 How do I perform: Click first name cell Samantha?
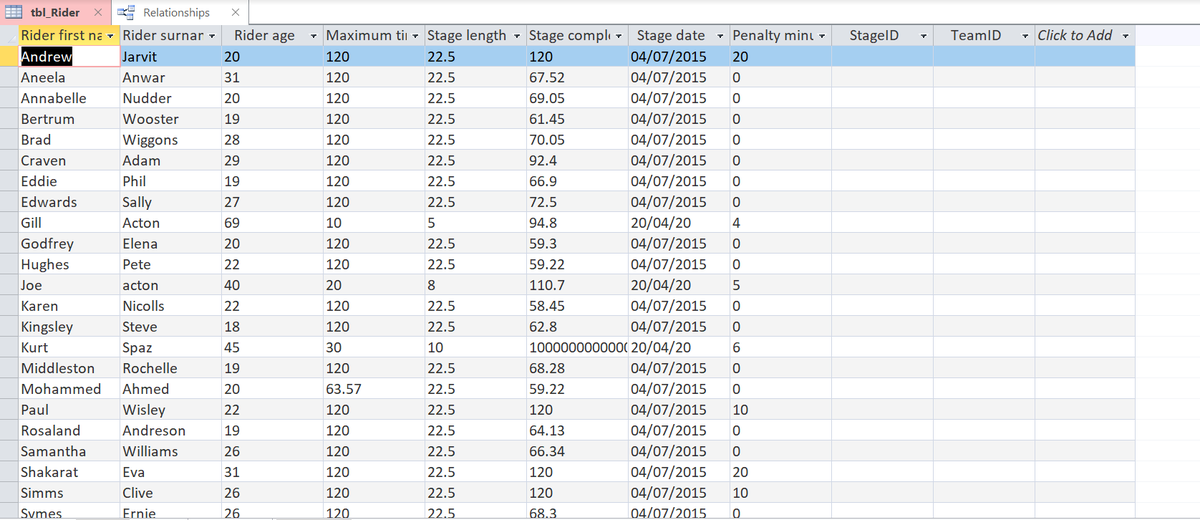click(68, 451)
